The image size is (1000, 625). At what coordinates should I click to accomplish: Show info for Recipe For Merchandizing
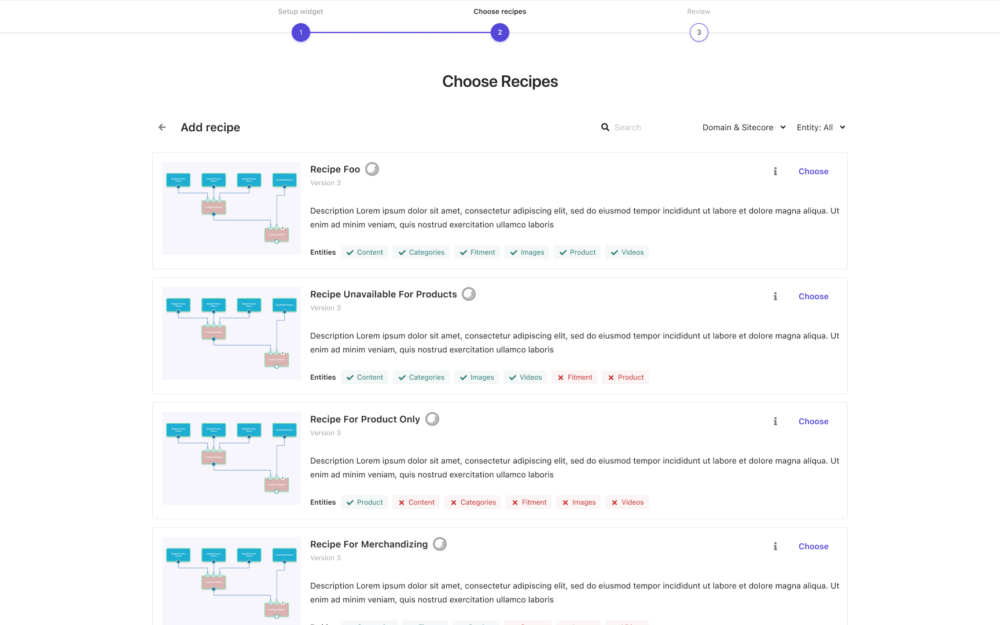(775, 547)
